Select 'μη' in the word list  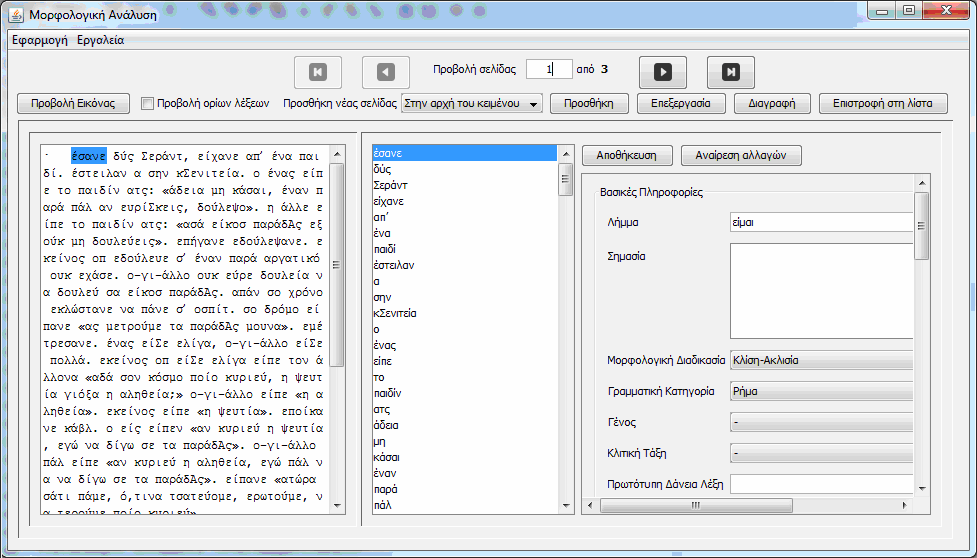pyautogui.click(x=464, y=442)
